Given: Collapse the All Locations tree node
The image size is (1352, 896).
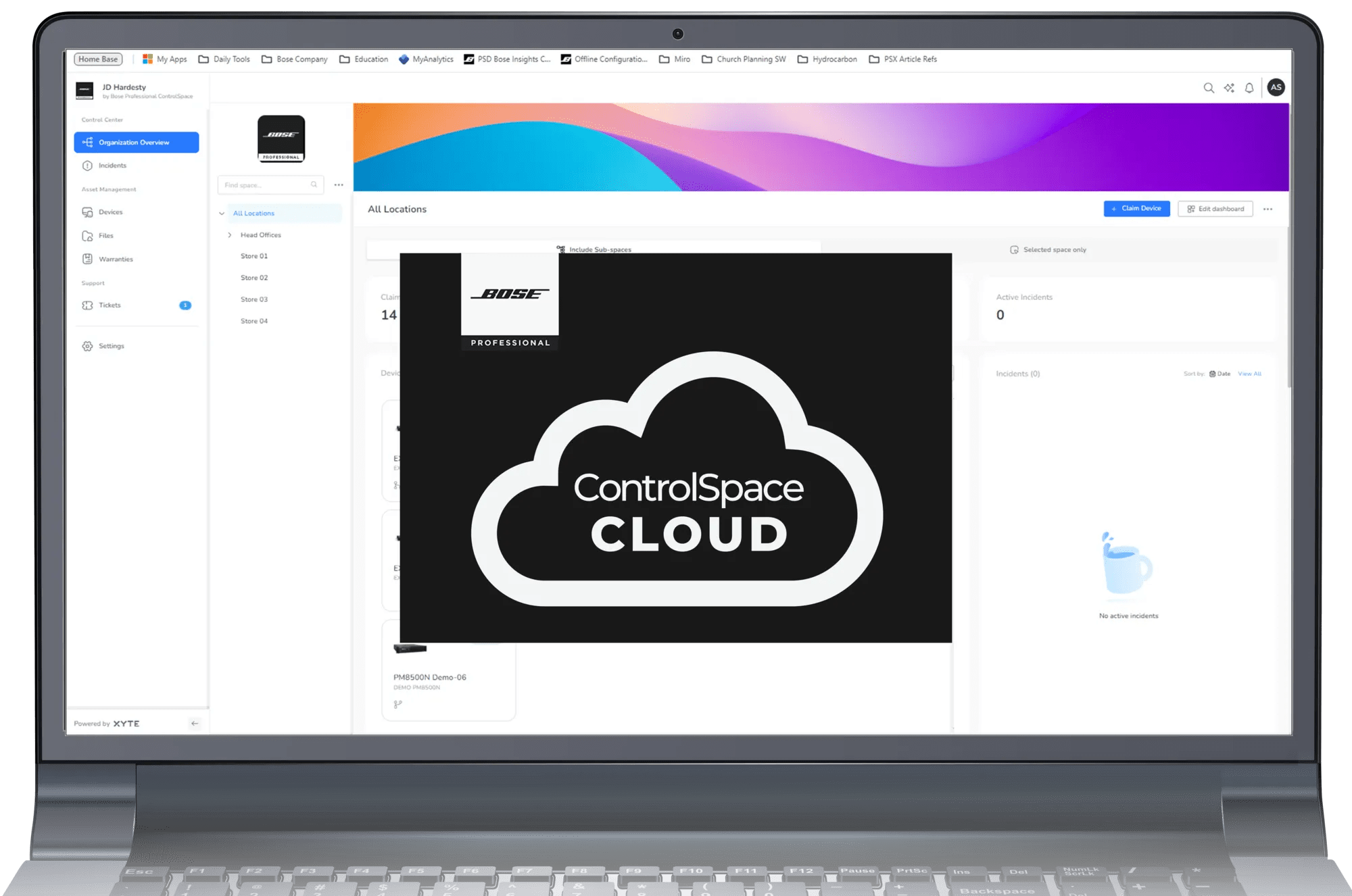Looking at the screenshot, I should [222, 214].
